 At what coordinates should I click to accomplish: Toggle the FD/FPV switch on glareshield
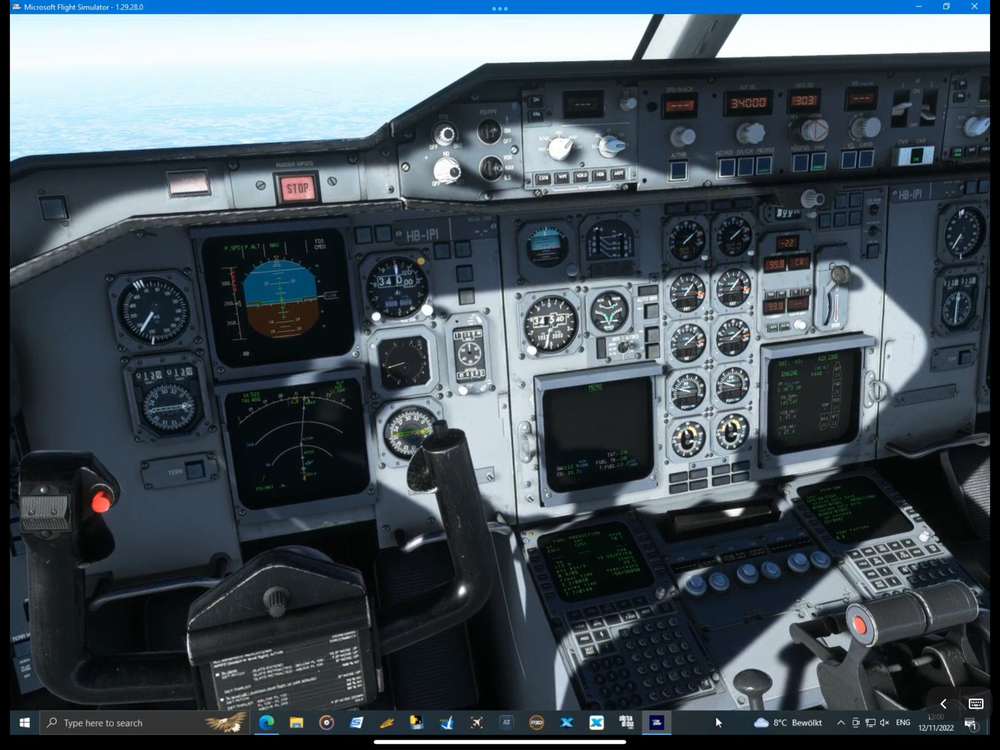click(x=489, y=131)
